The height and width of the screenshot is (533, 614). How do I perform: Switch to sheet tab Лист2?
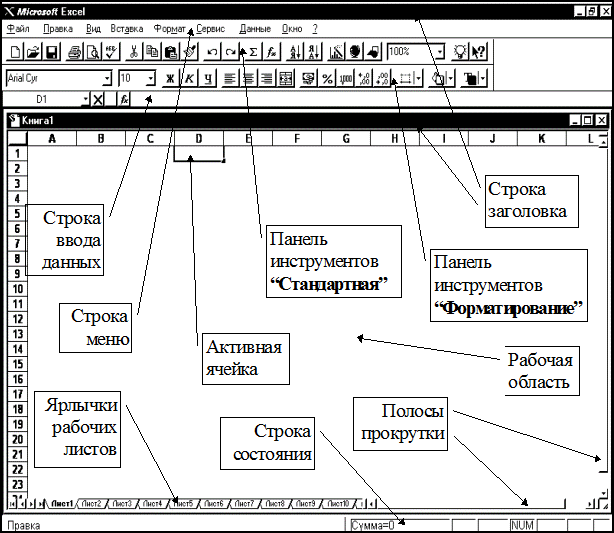[91, 504]
